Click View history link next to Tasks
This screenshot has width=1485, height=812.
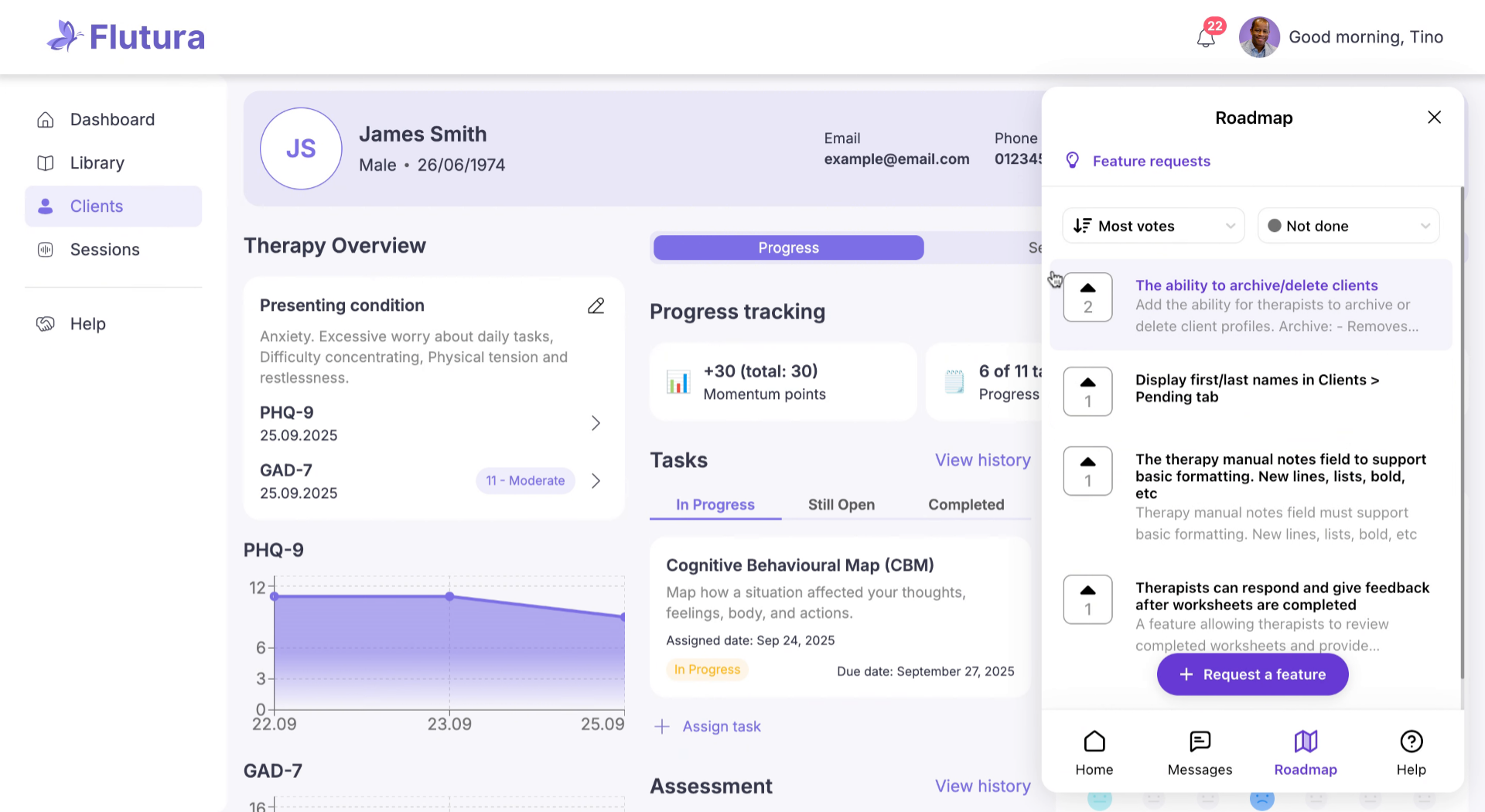coord(982,460)
